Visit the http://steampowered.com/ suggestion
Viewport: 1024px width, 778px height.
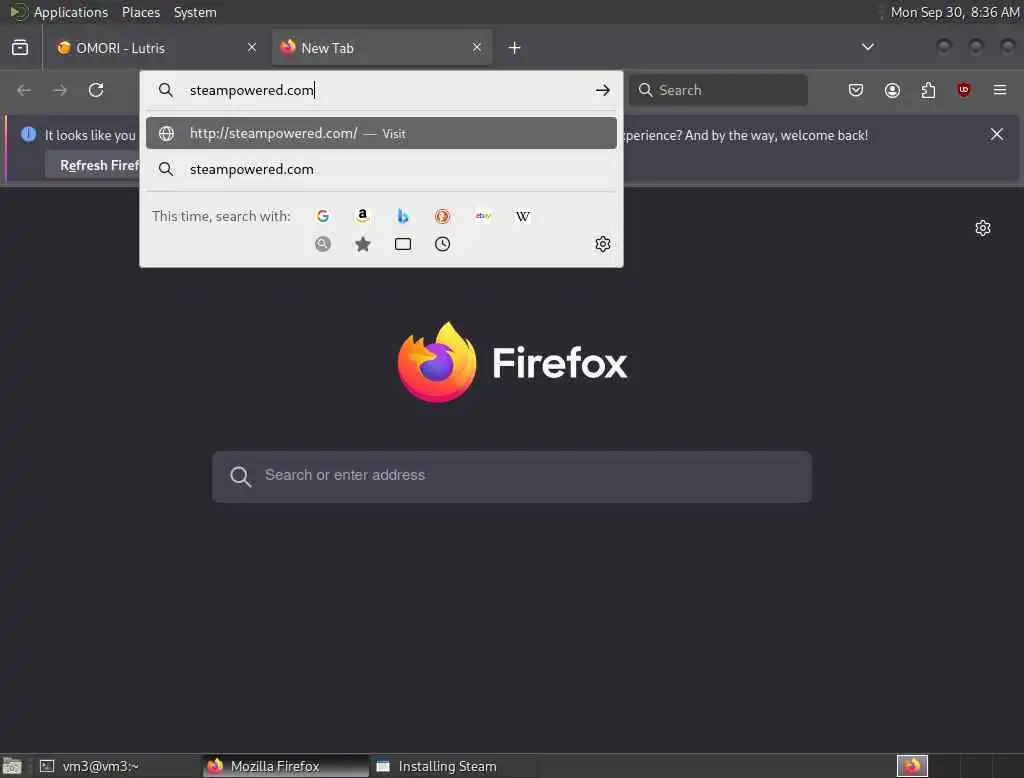tap(381, 133)
